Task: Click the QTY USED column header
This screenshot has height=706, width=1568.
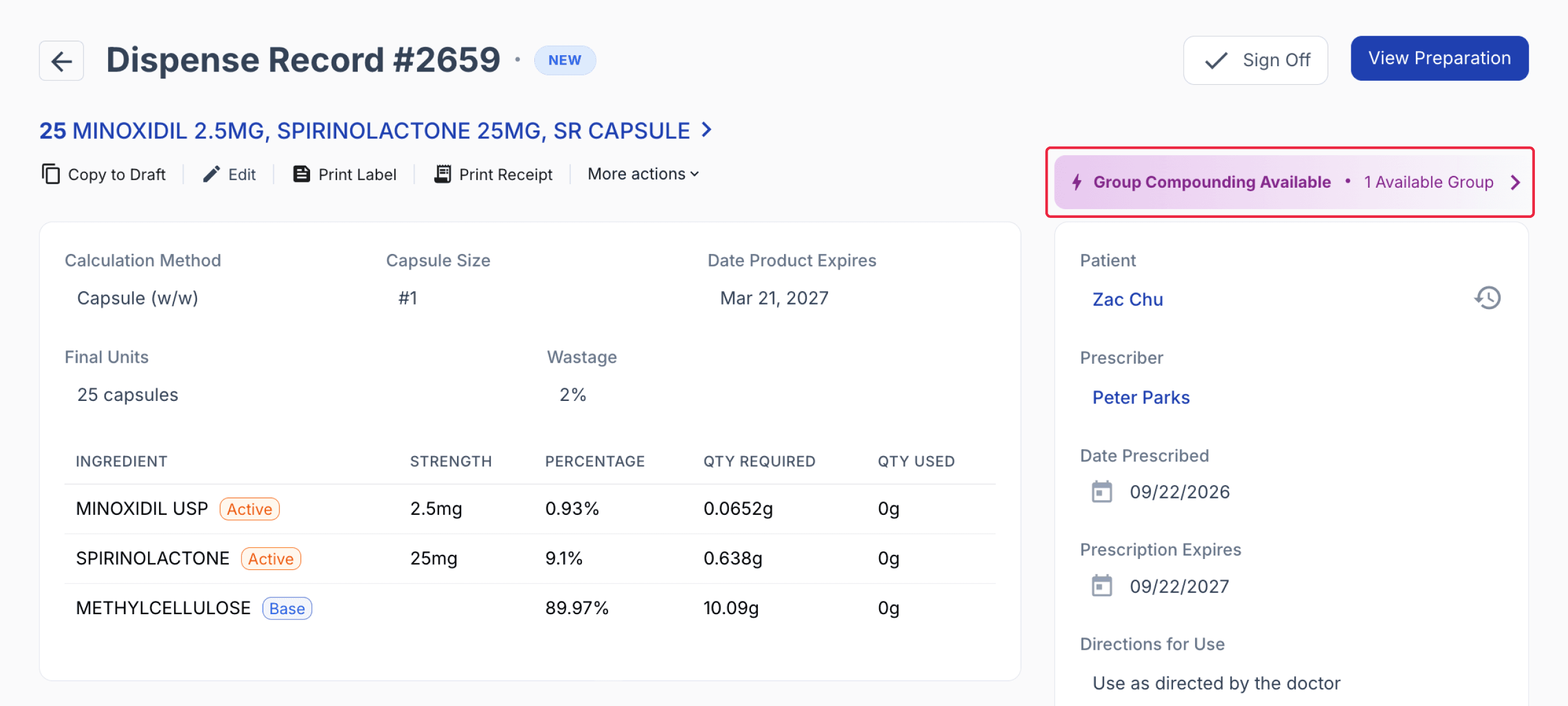Action: tap(916, 461)
